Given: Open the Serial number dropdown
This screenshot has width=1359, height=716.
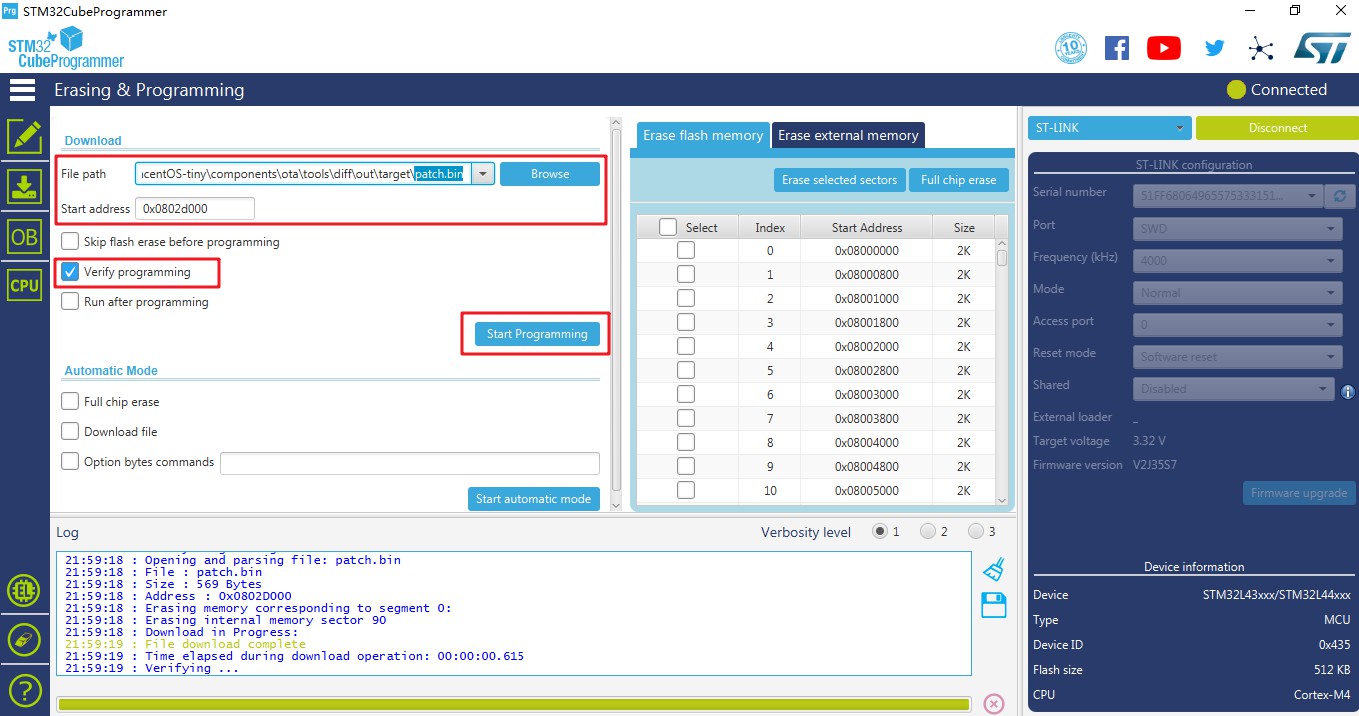Looking at the screenshot, I should (1228, 196).
